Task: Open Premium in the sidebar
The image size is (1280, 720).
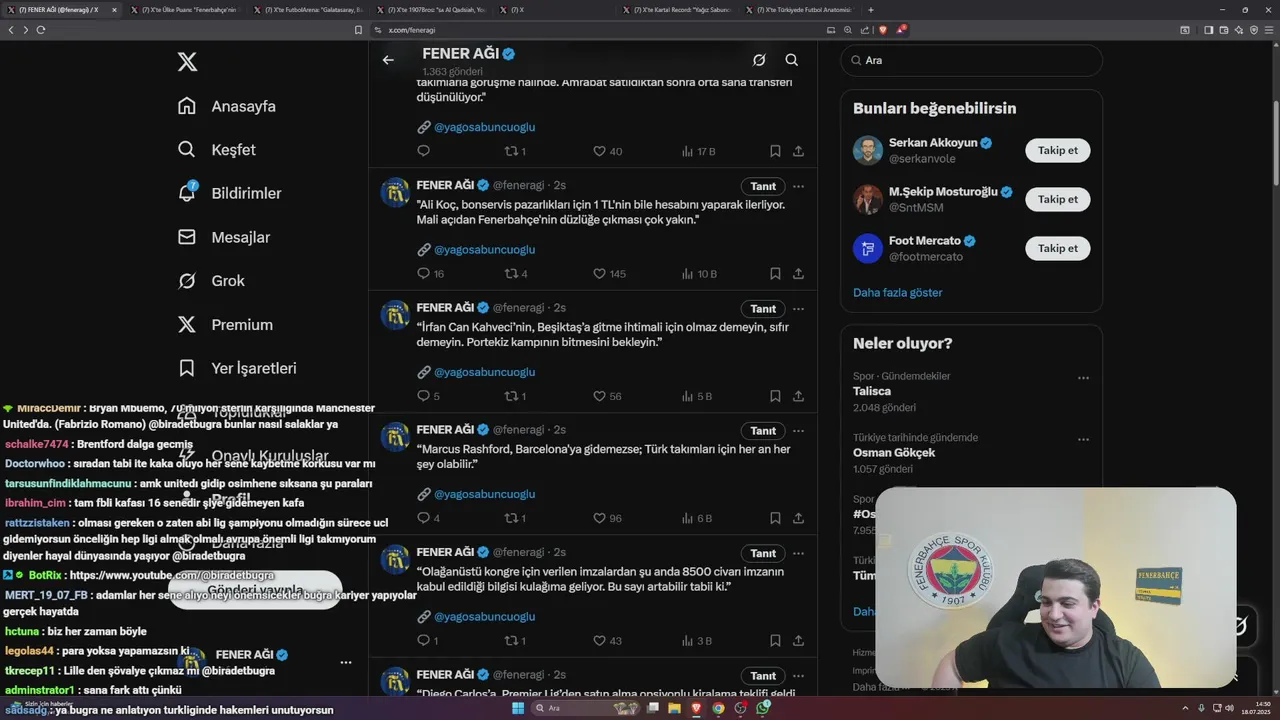Action: (x=225, y=325)
